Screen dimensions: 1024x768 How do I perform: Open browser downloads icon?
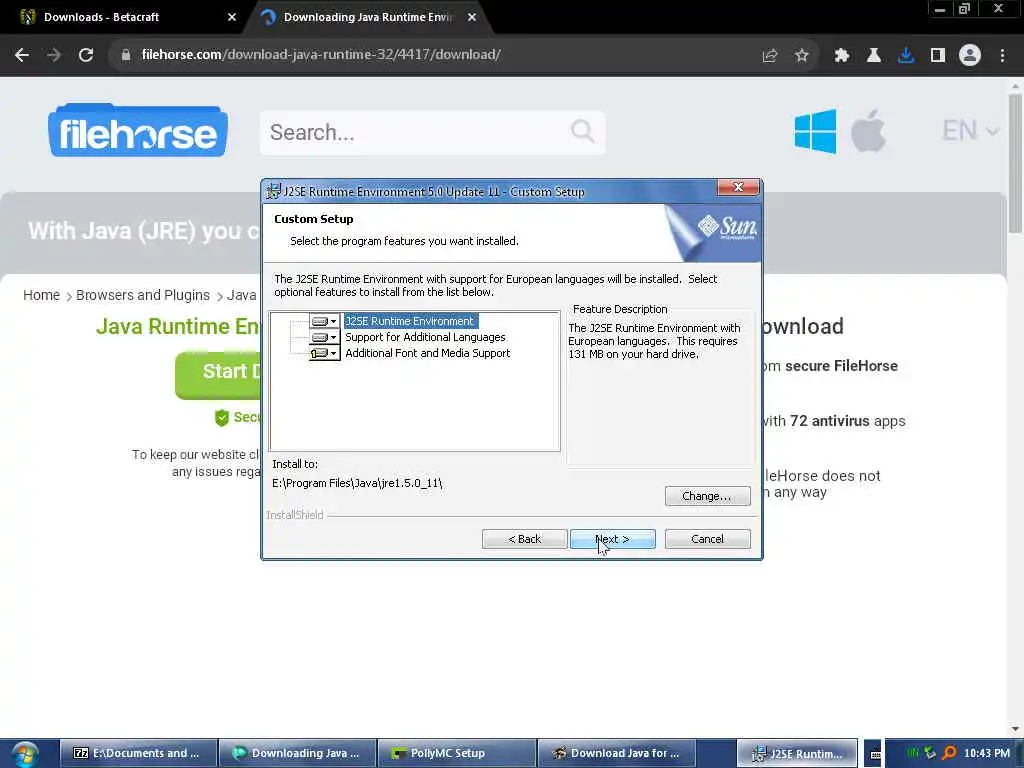coord(906,56)
